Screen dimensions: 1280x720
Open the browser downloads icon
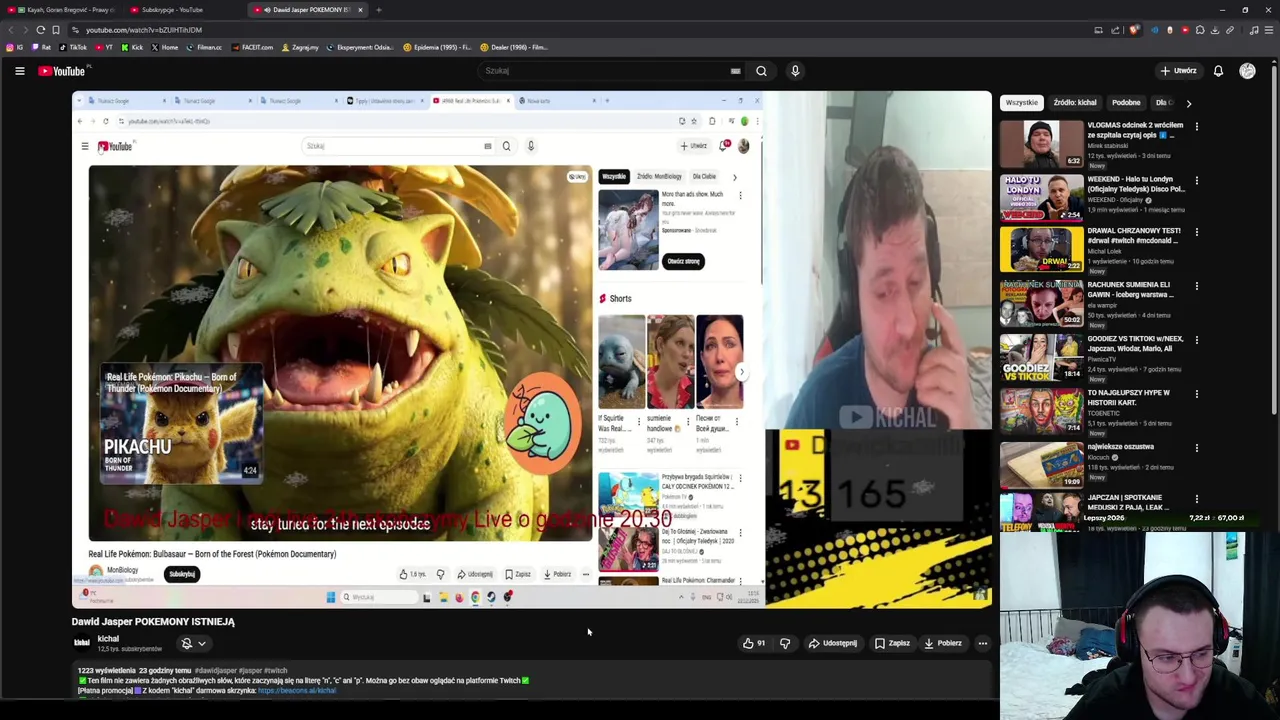(1215, 30)
